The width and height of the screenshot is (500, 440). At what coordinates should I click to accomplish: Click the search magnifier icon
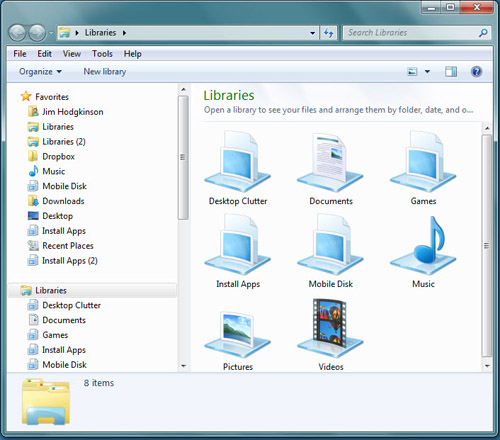tap(483, 33)
